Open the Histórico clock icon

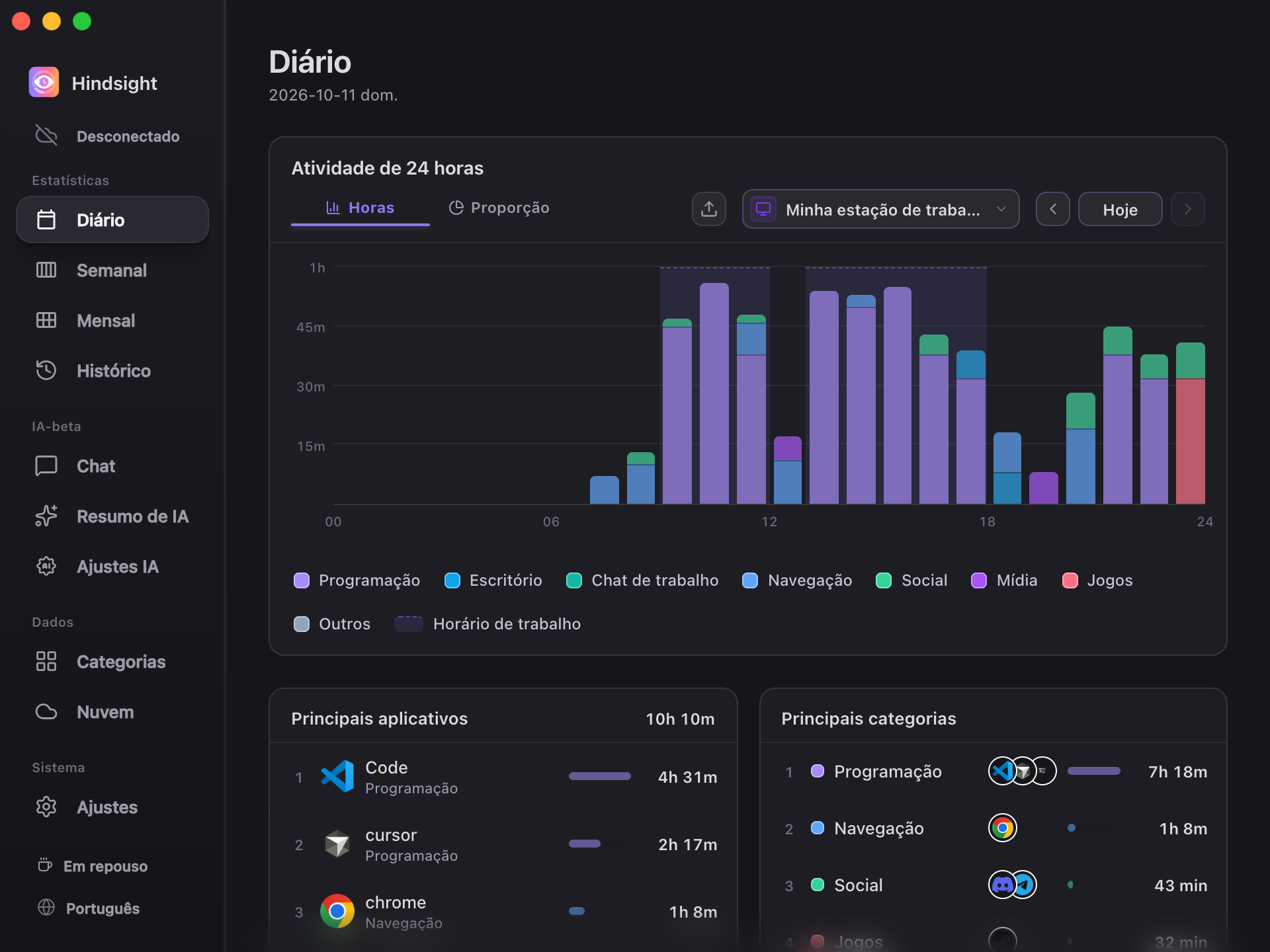(46, 370)
